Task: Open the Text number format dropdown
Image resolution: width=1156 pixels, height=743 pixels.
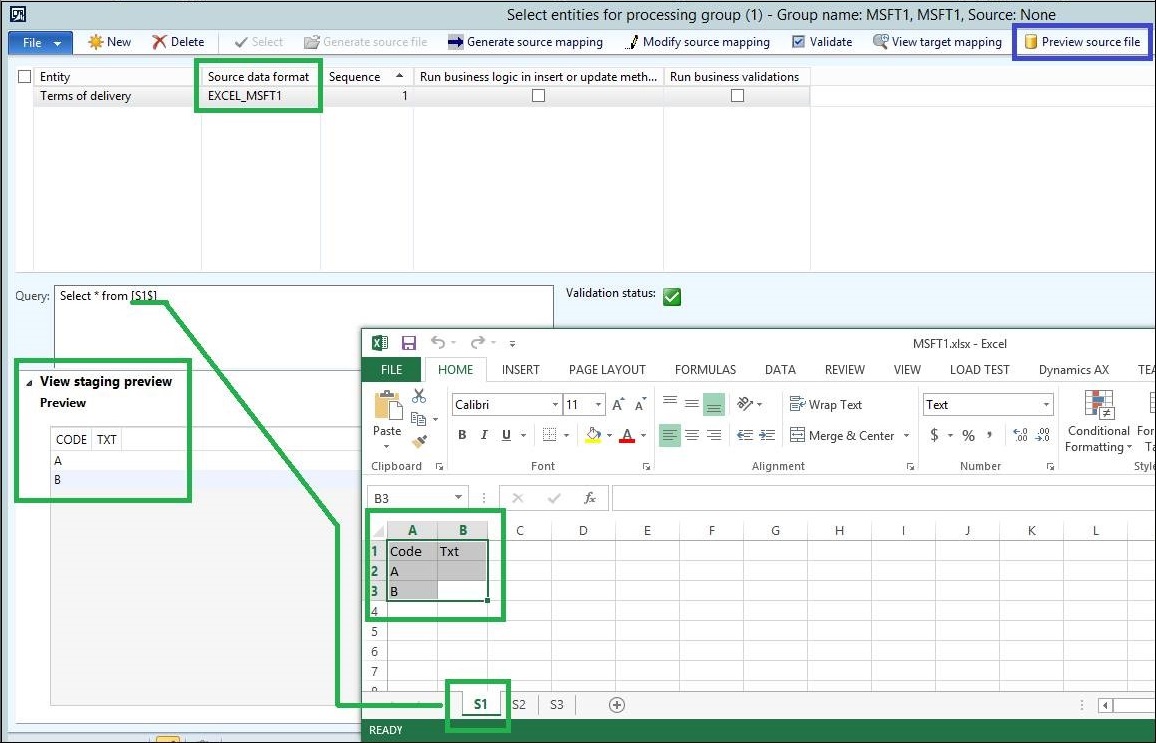Action: pyautogui.click(x=1046, y=405)
